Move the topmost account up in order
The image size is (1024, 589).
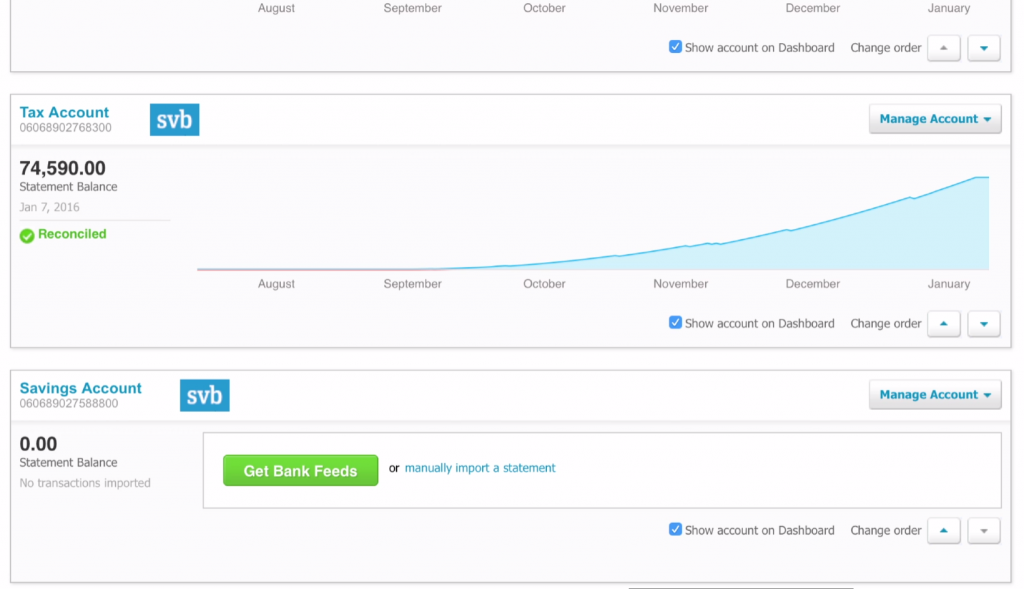pyautogui.click(x=944, y=48)
